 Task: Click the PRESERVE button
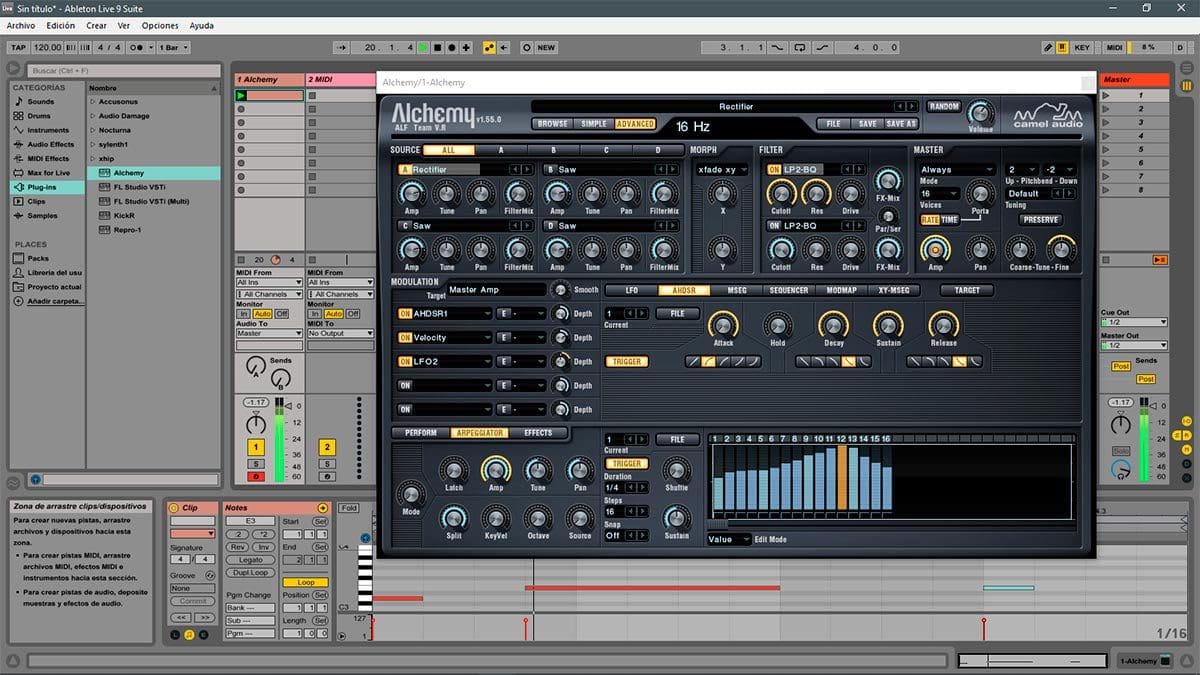(x=1041, y=219)
